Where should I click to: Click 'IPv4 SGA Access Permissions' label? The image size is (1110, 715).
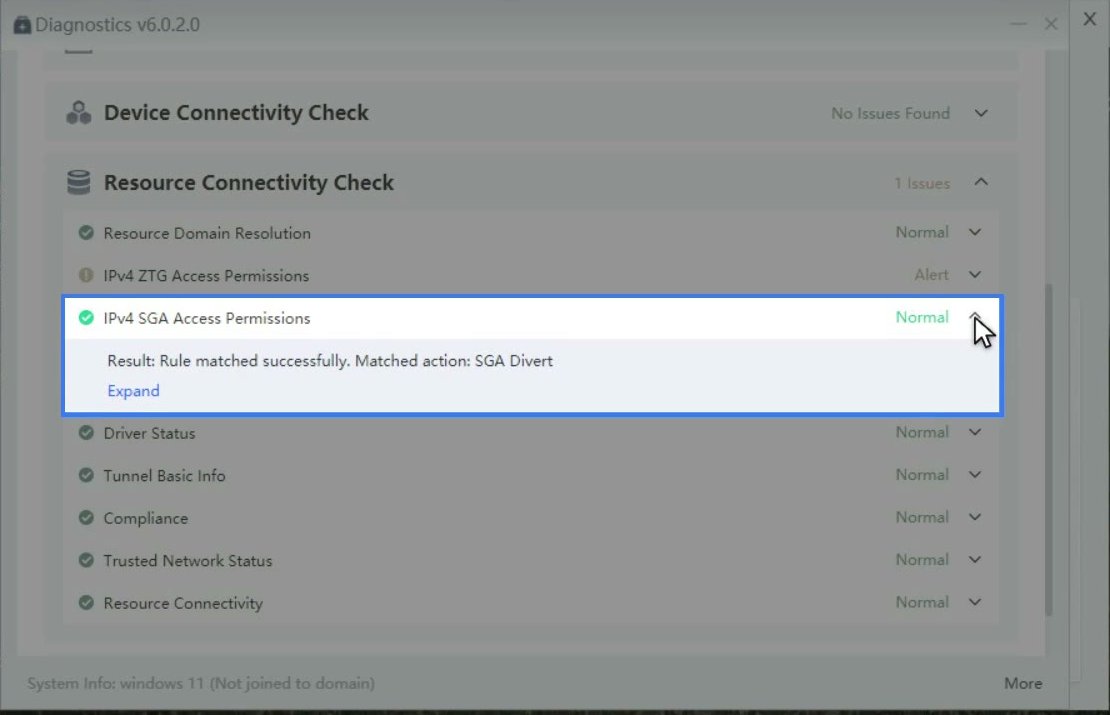click(x=207, y=318)
